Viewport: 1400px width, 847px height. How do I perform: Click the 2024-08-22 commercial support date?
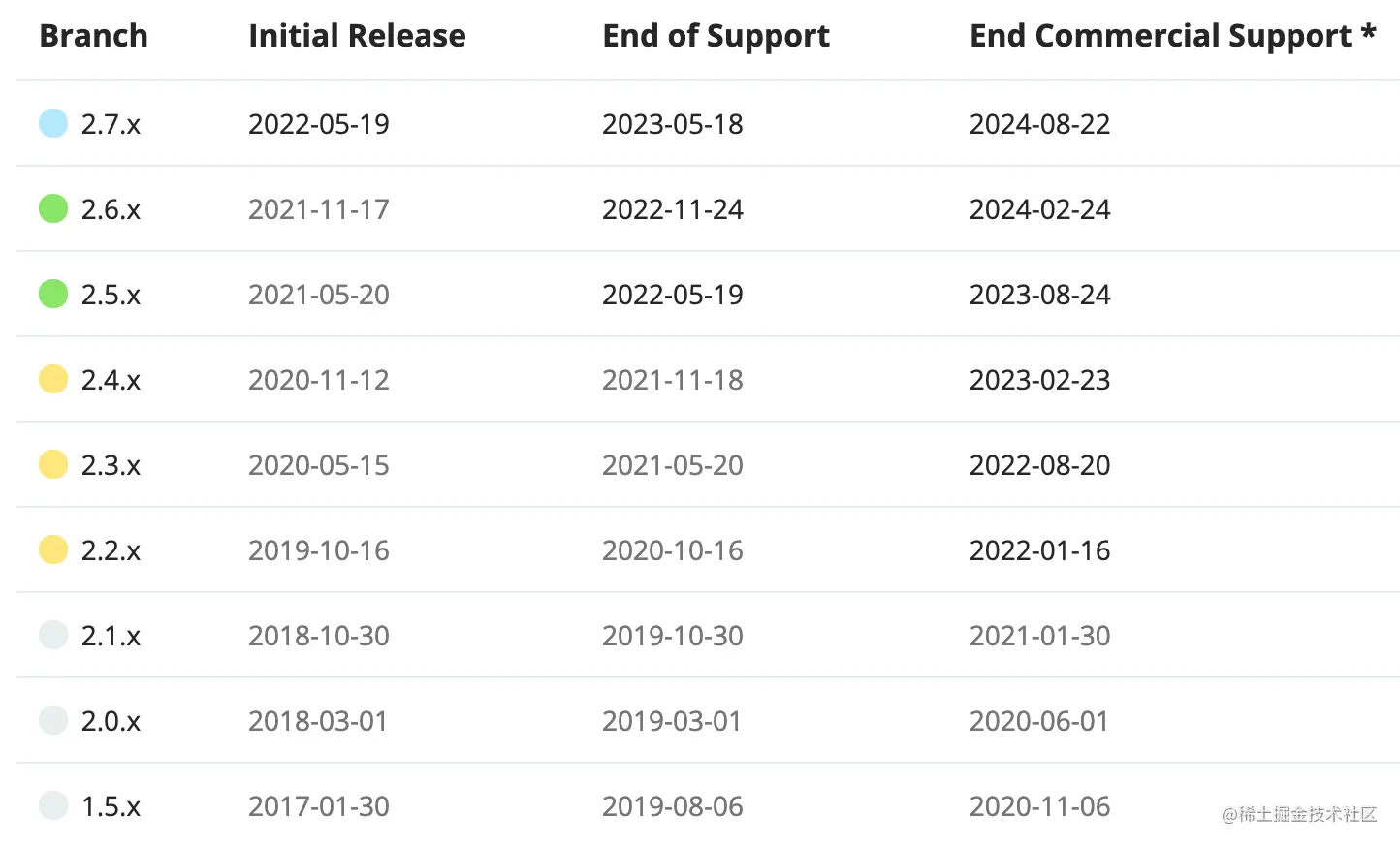pyautogui.click(x=1040, y=124)
